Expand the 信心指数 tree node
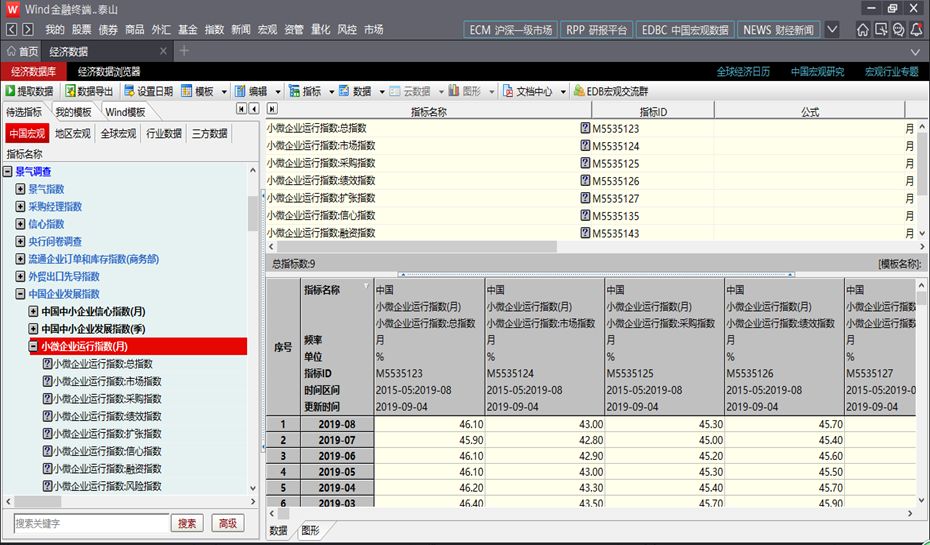This screenshot has height=545, width=930. point(20,224)
